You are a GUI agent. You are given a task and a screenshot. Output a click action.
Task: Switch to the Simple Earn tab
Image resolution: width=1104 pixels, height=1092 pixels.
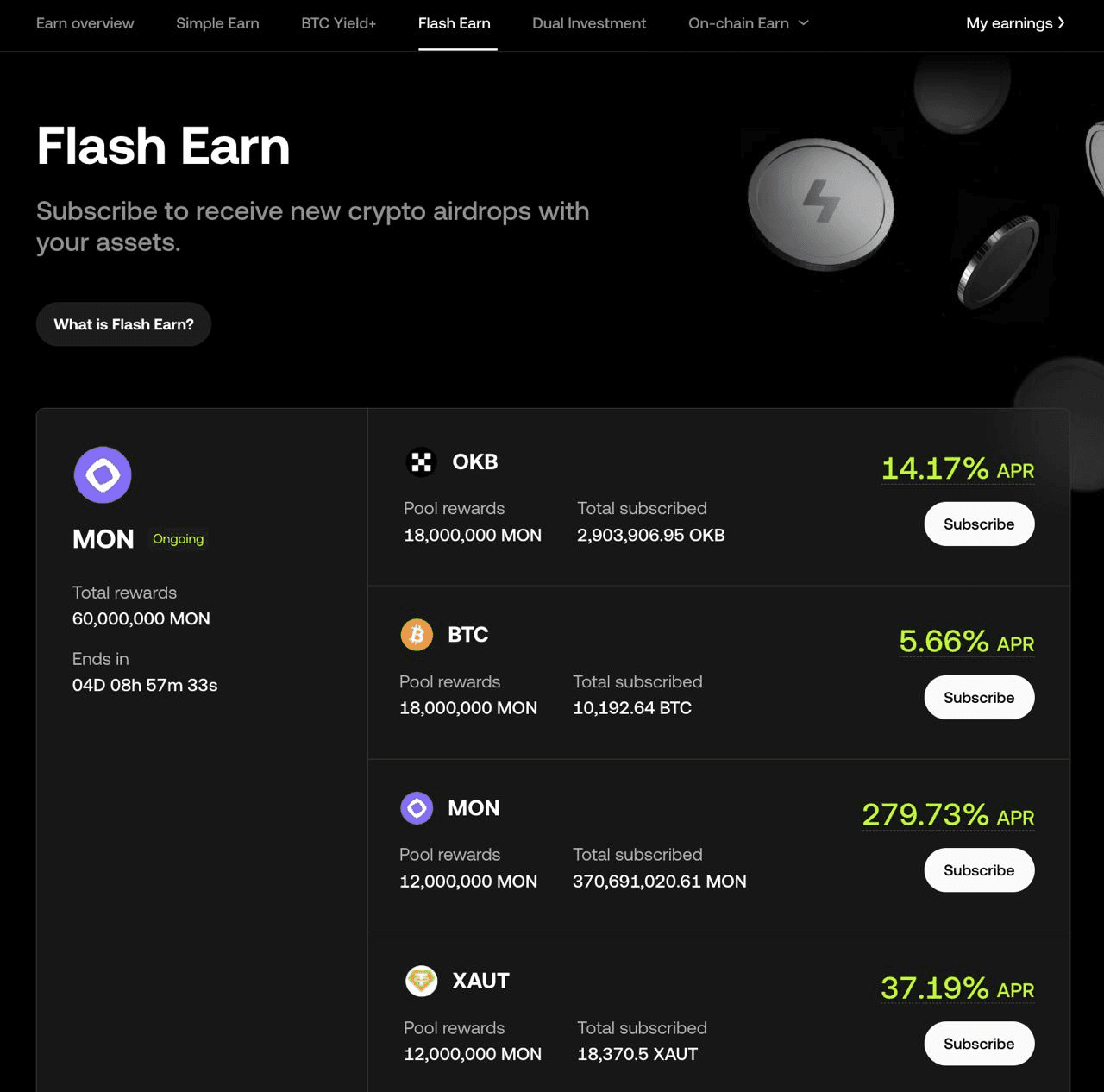coord(217,23)
